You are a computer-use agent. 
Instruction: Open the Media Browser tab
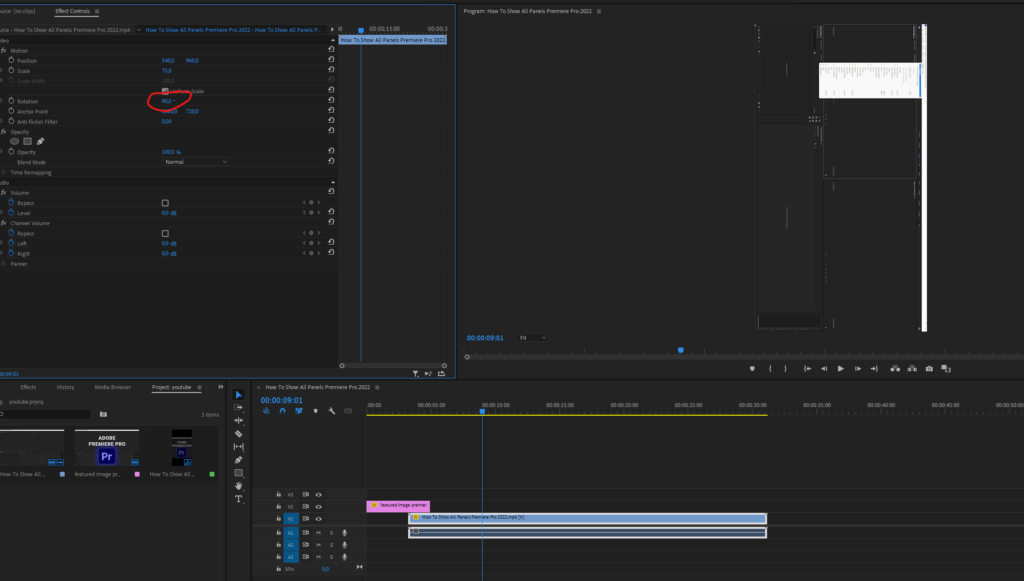(113, 386)
